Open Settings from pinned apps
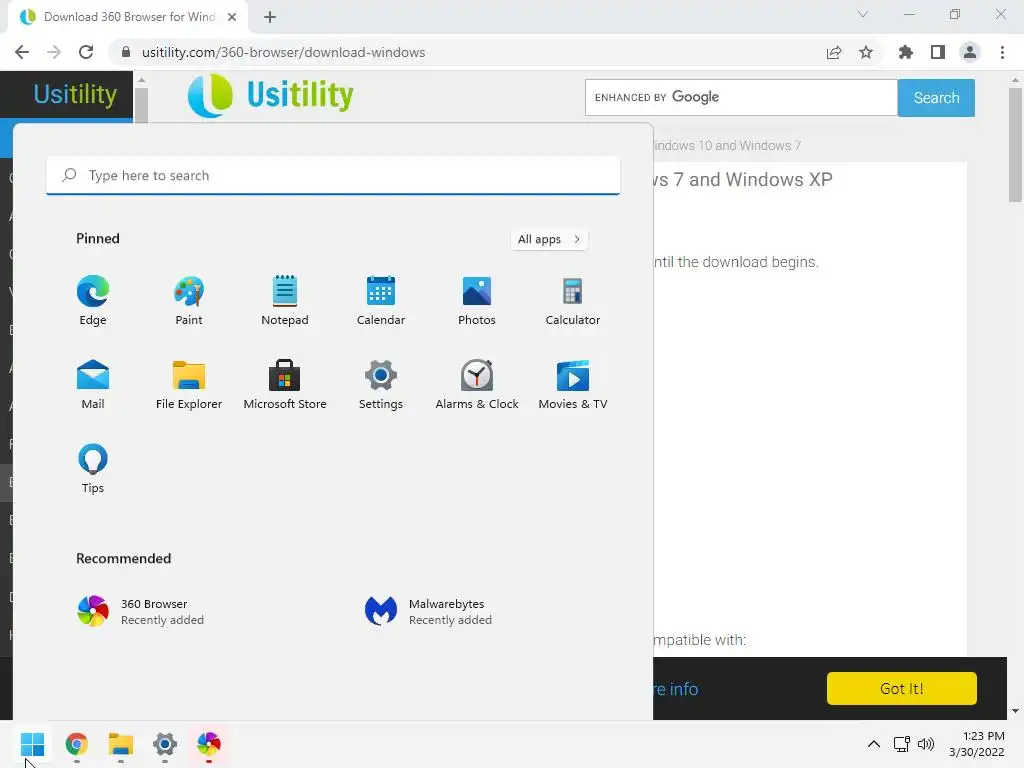Image resolution: width=1024 pixels, height=768 pixels. (x=381, y=384)
